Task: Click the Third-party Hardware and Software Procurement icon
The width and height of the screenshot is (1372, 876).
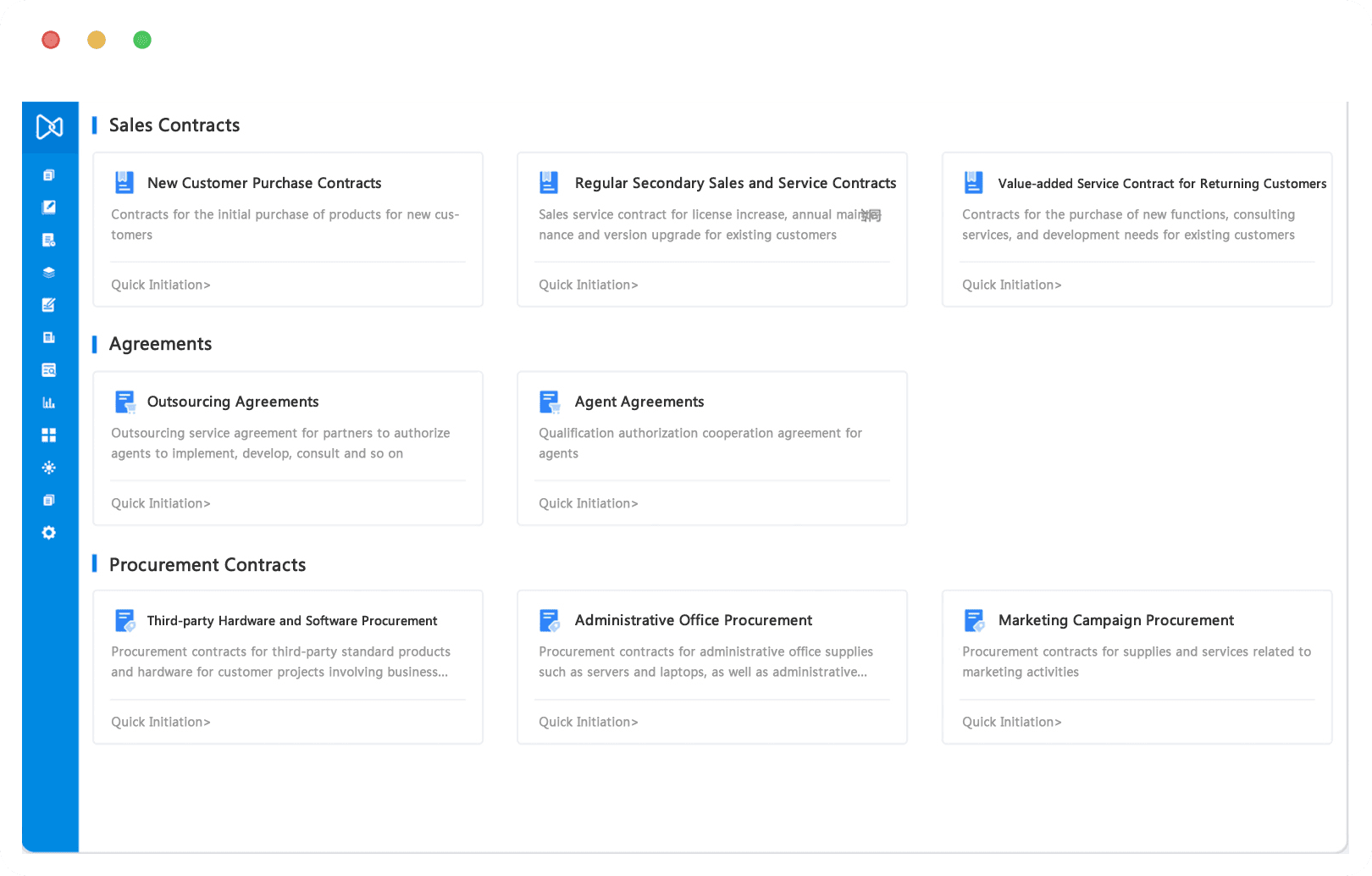Action: coord(125,621)
